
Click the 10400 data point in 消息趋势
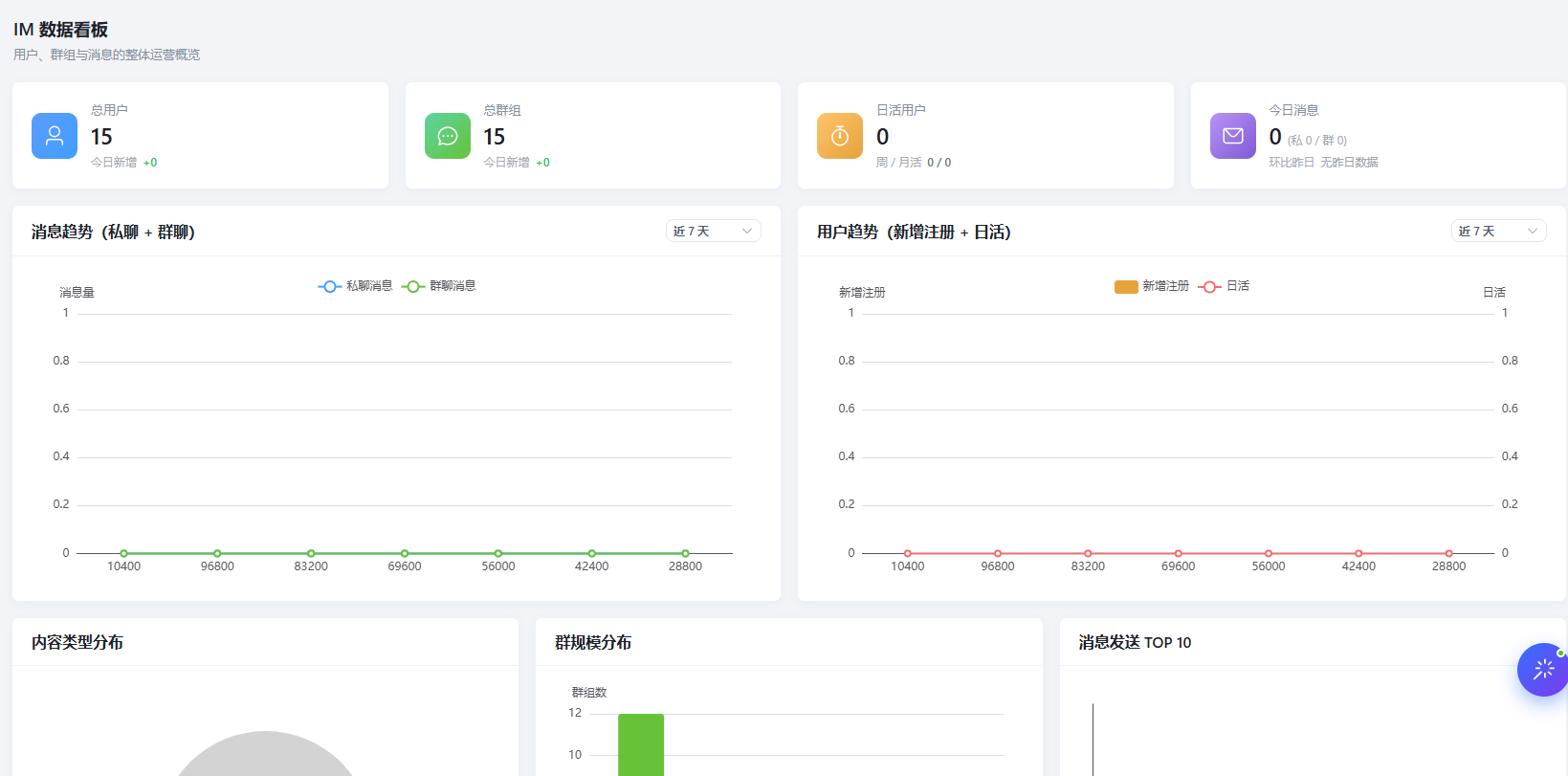[x=124, y=553]
